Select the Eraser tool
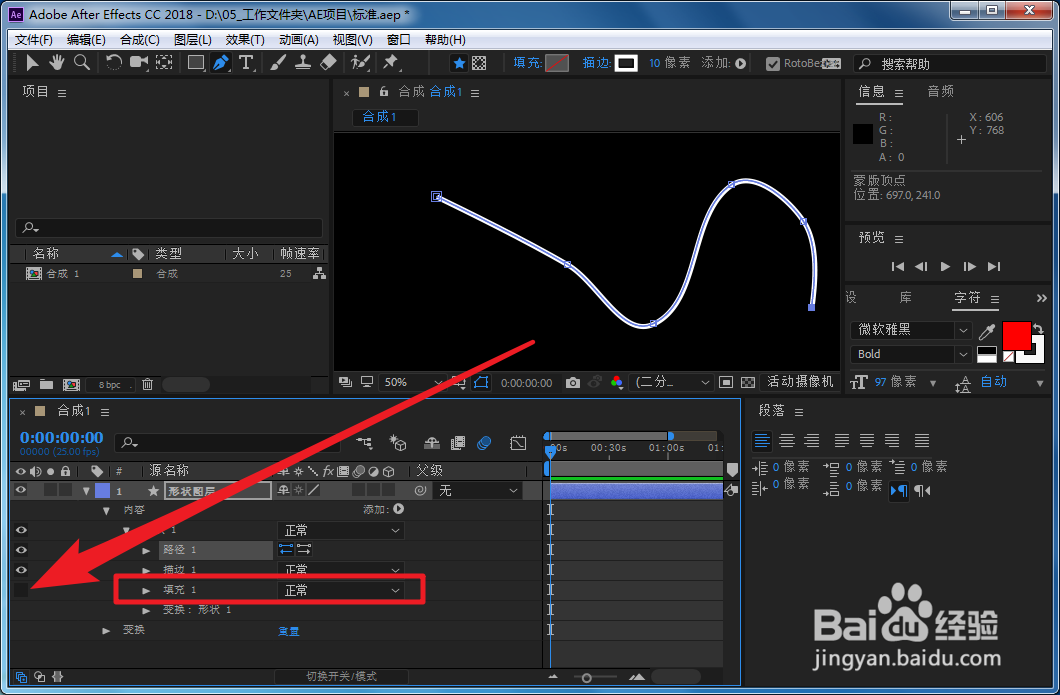 pyautogui.click(x=328, y=63)
